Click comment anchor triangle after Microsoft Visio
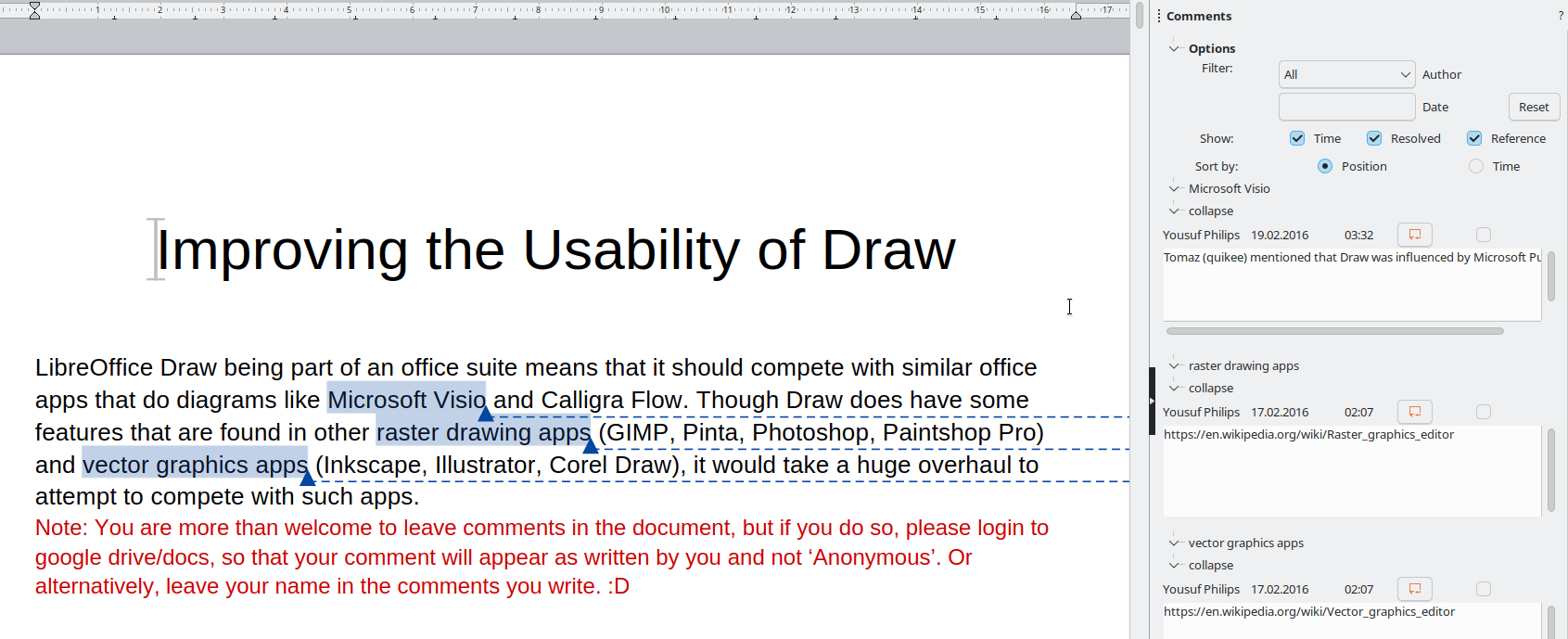Screen dimensions: 1568x639 (x=485, y=414)
